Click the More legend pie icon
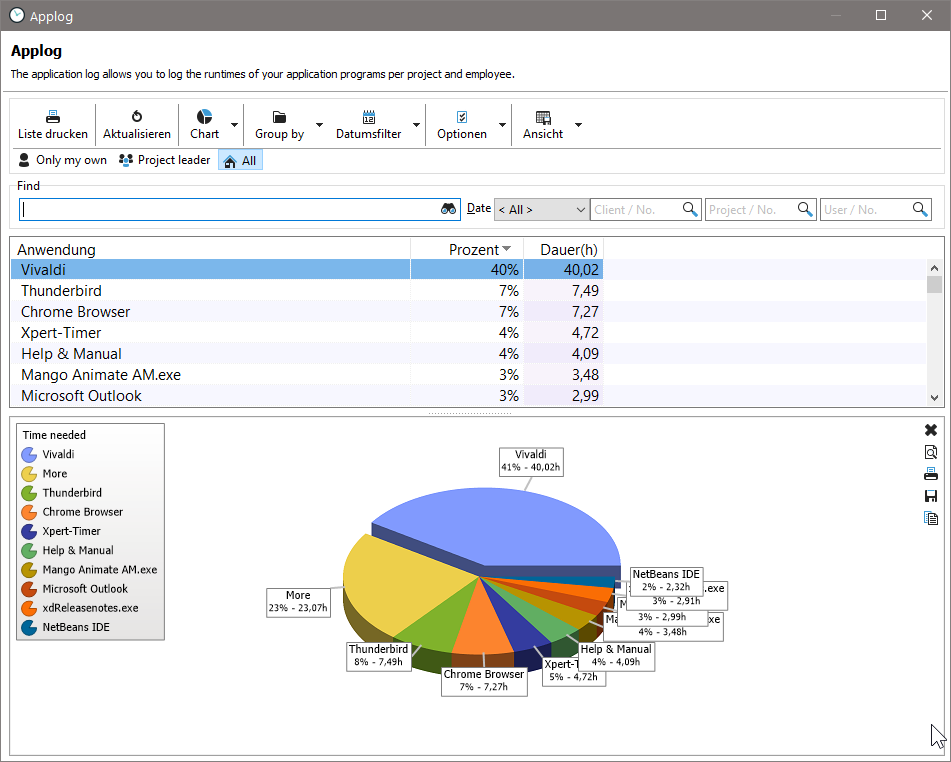The height and width of the screenshot is (762, 951). [x=29, y=474]
